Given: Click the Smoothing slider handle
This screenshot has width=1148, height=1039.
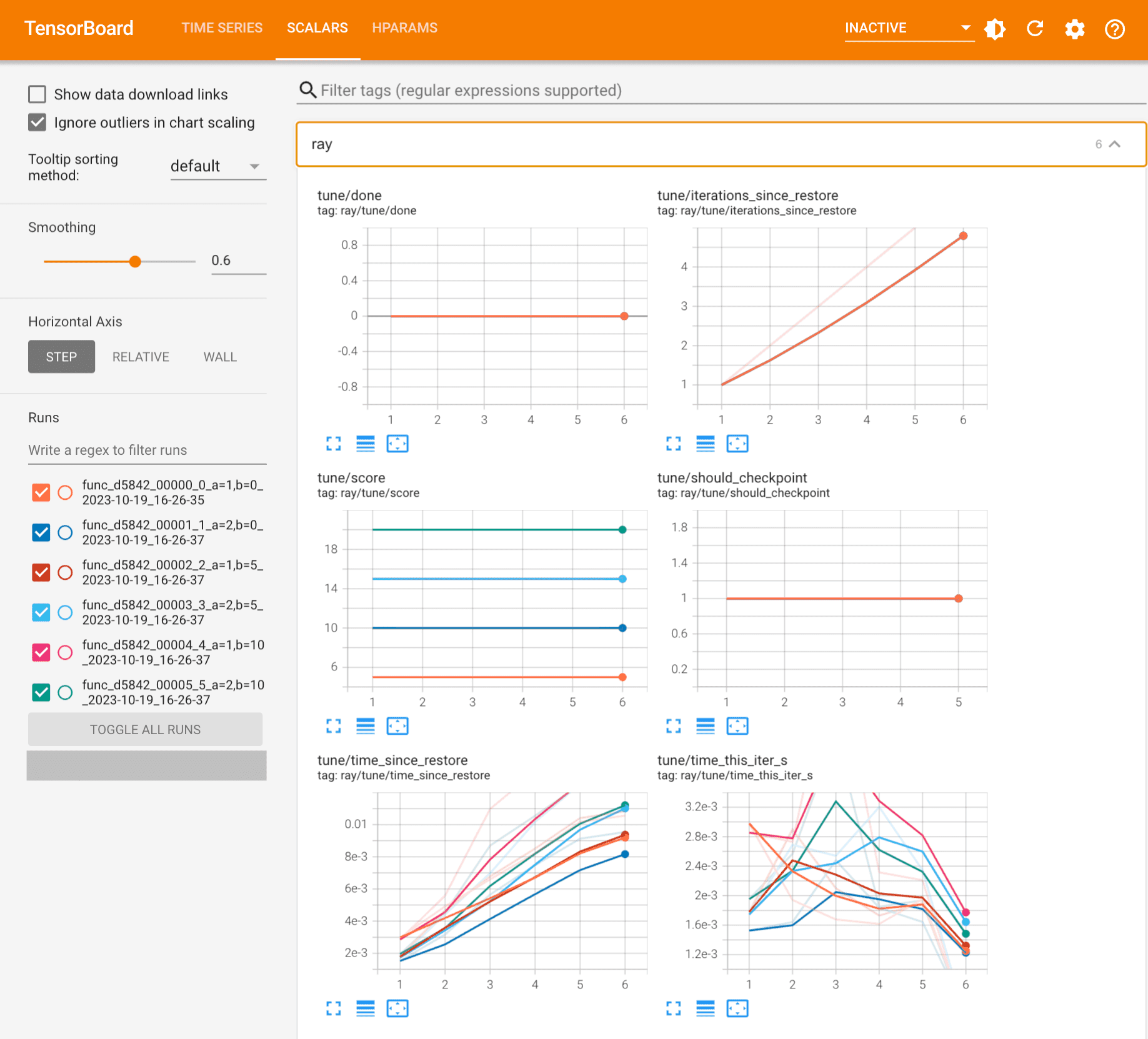Looking at the screenshot, I should (x=135, y=261).
